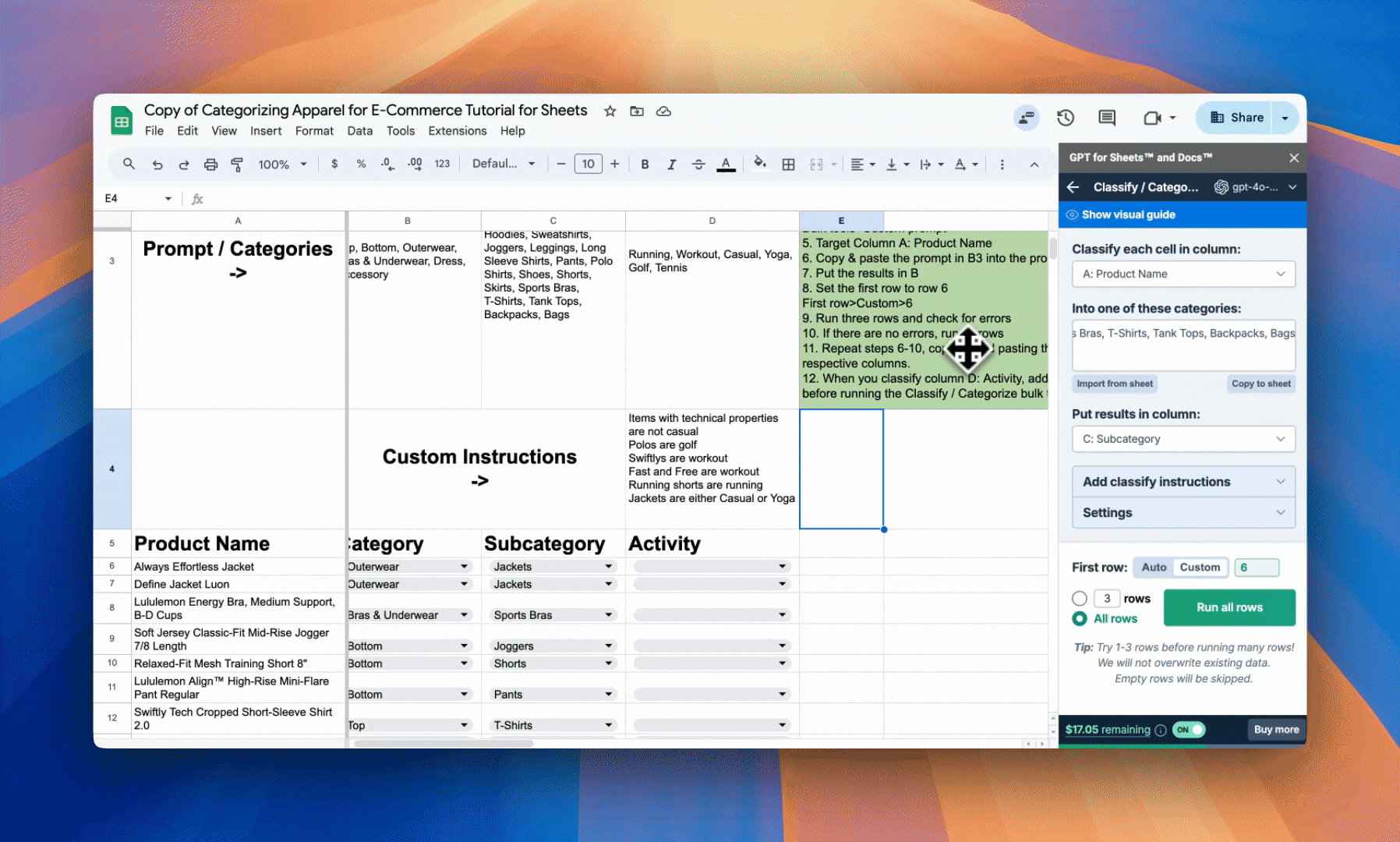The width and height of the screenshot is (1400, 842).
Task: Open the Google Sheets home icon
Action: (x=122, y=121)
